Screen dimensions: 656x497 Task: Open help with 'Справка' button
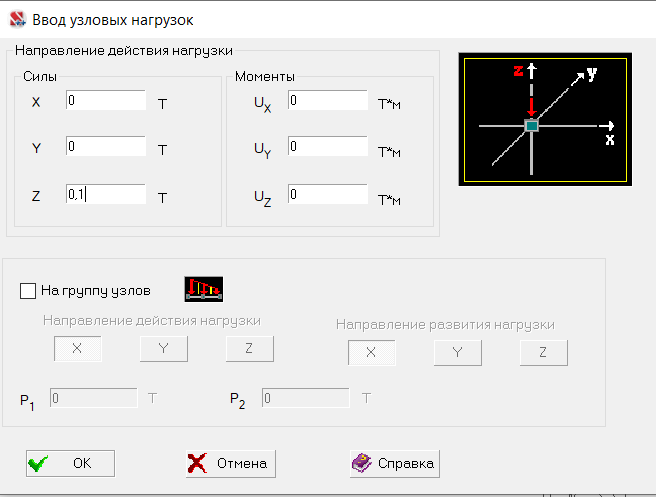(x=395, y=464)
